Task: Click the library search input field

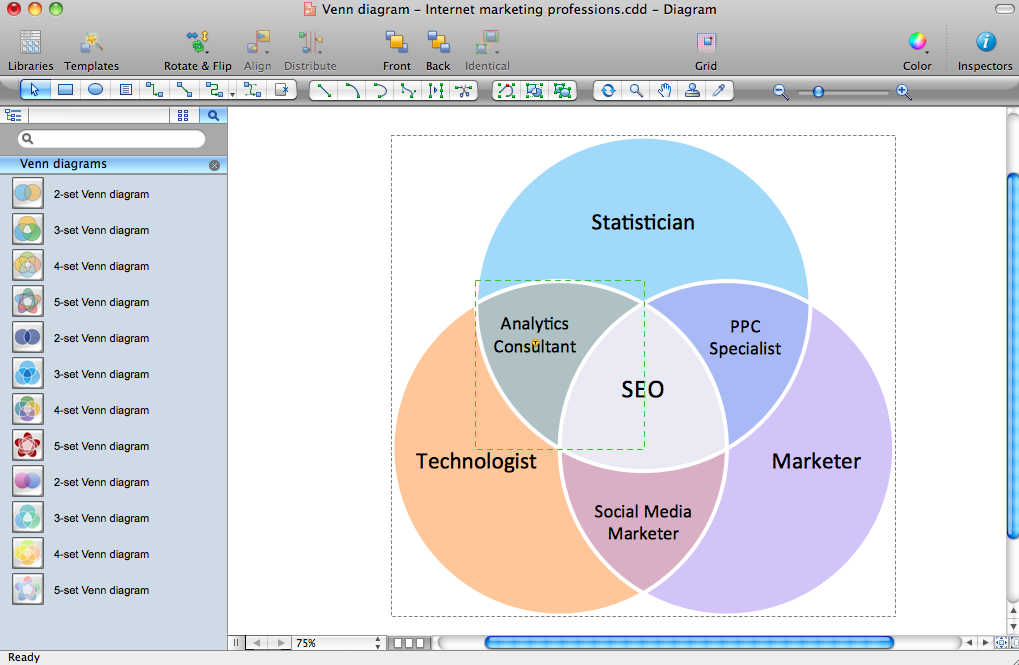Action: [112, 139]
